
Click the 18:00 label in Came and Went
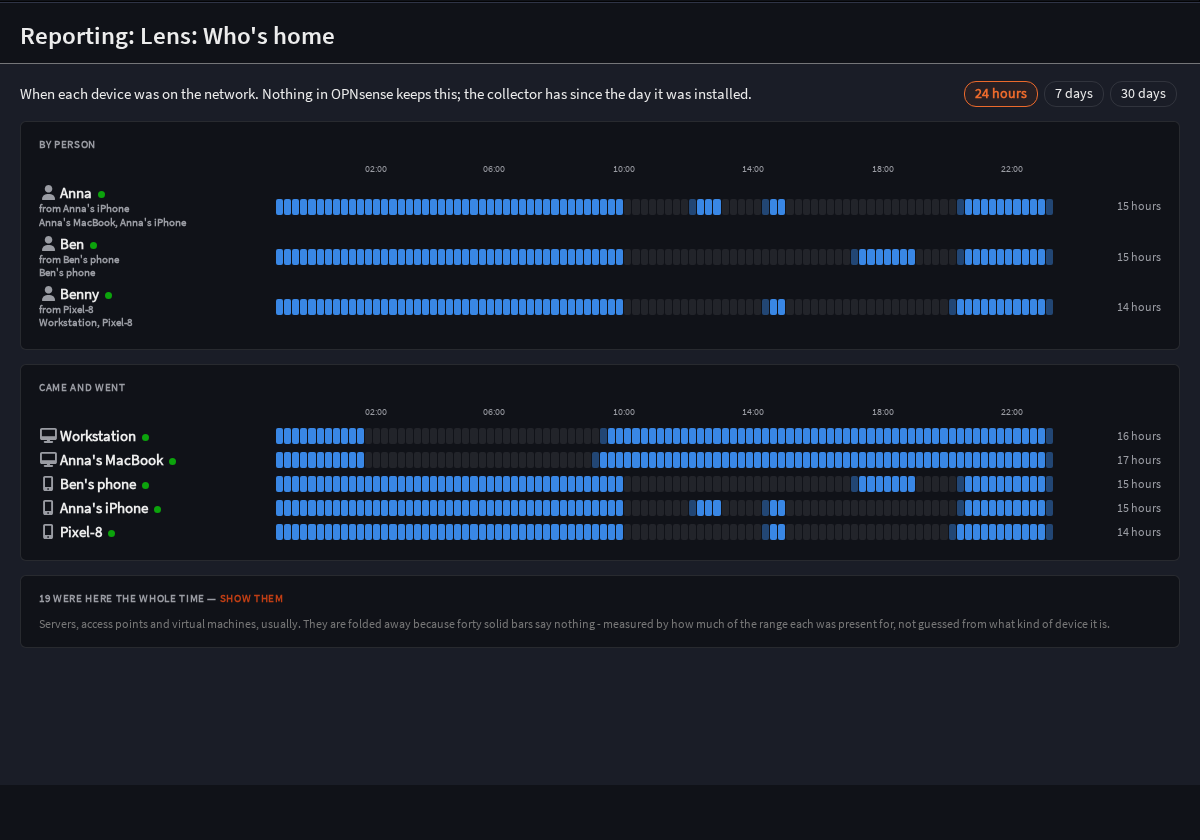pos(883,412)
